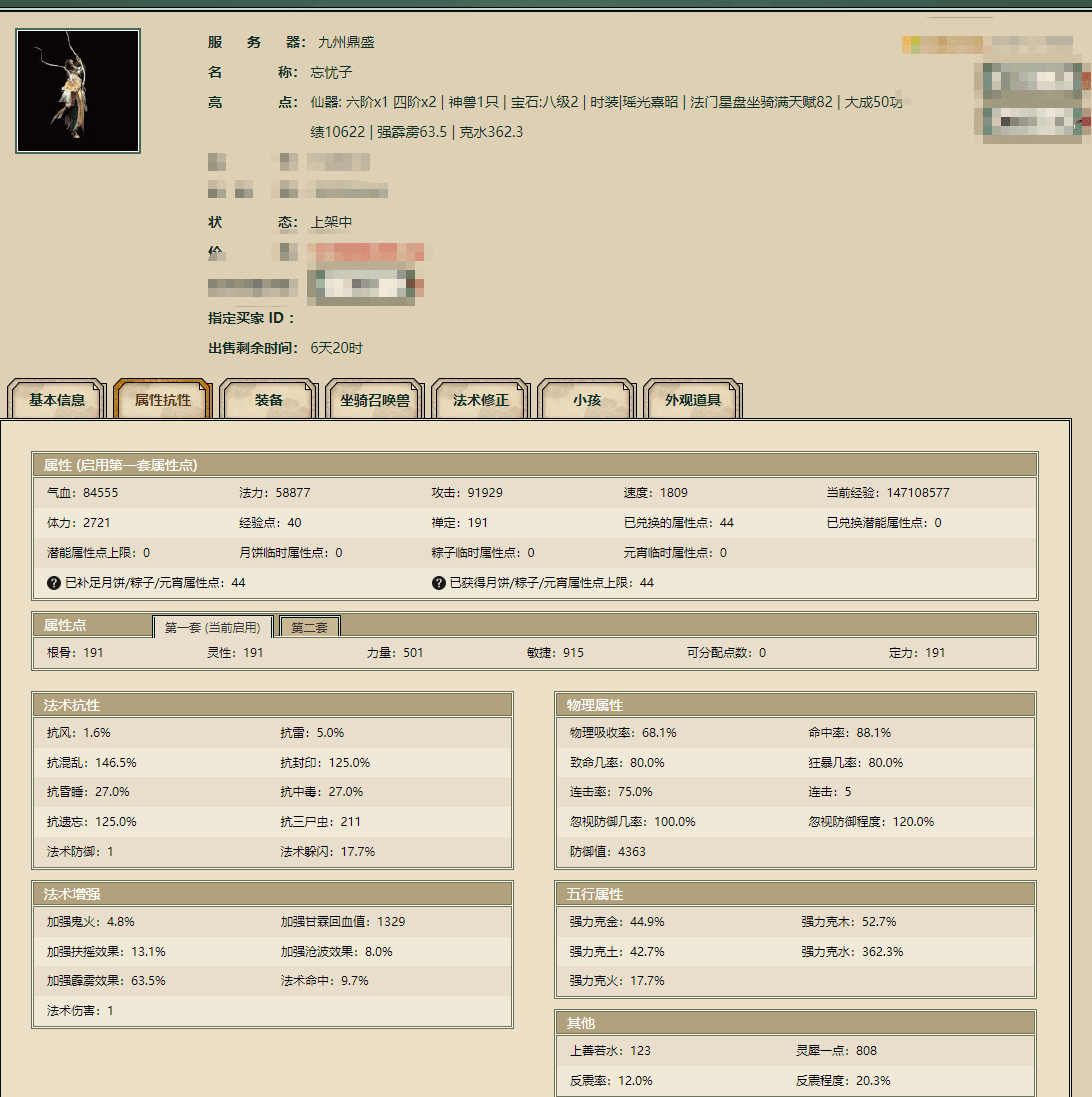Viewport: 1092px width, 1097px height.
Task: Click the character name 忘忧子
Action: pyautogui.click(x=331, y=72)
